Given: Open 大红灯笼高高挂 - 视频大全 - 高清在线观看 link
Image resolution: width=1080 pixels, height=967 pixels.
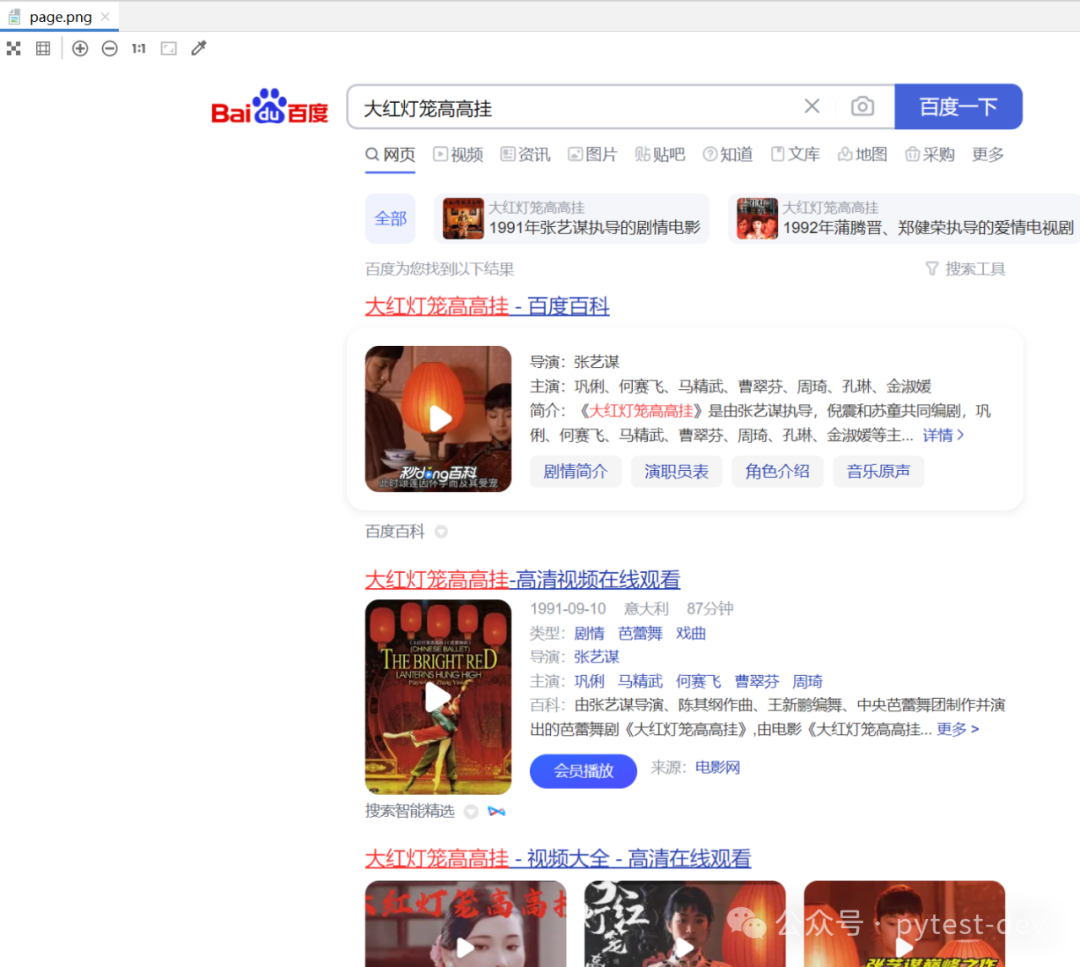Looking at the screenshot, I should pos(558,858).
